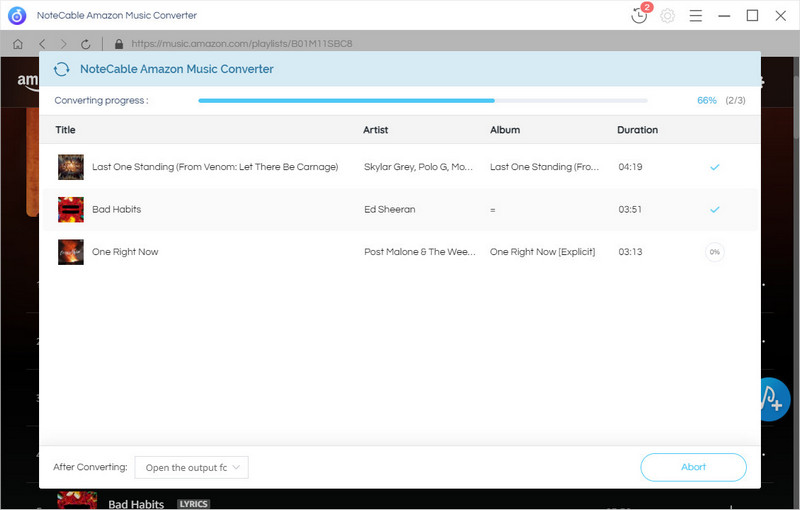Go back with the left arrow
Screen dimensions: 800x510
42,44
